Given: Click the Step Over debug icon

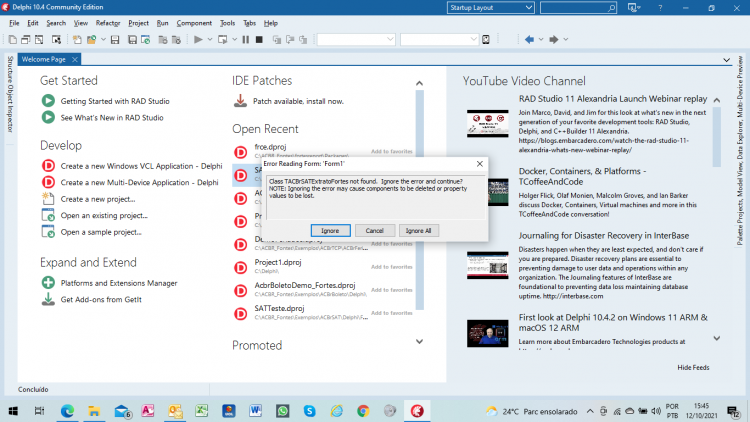Looking at the screenshot, I should point(290,40).
